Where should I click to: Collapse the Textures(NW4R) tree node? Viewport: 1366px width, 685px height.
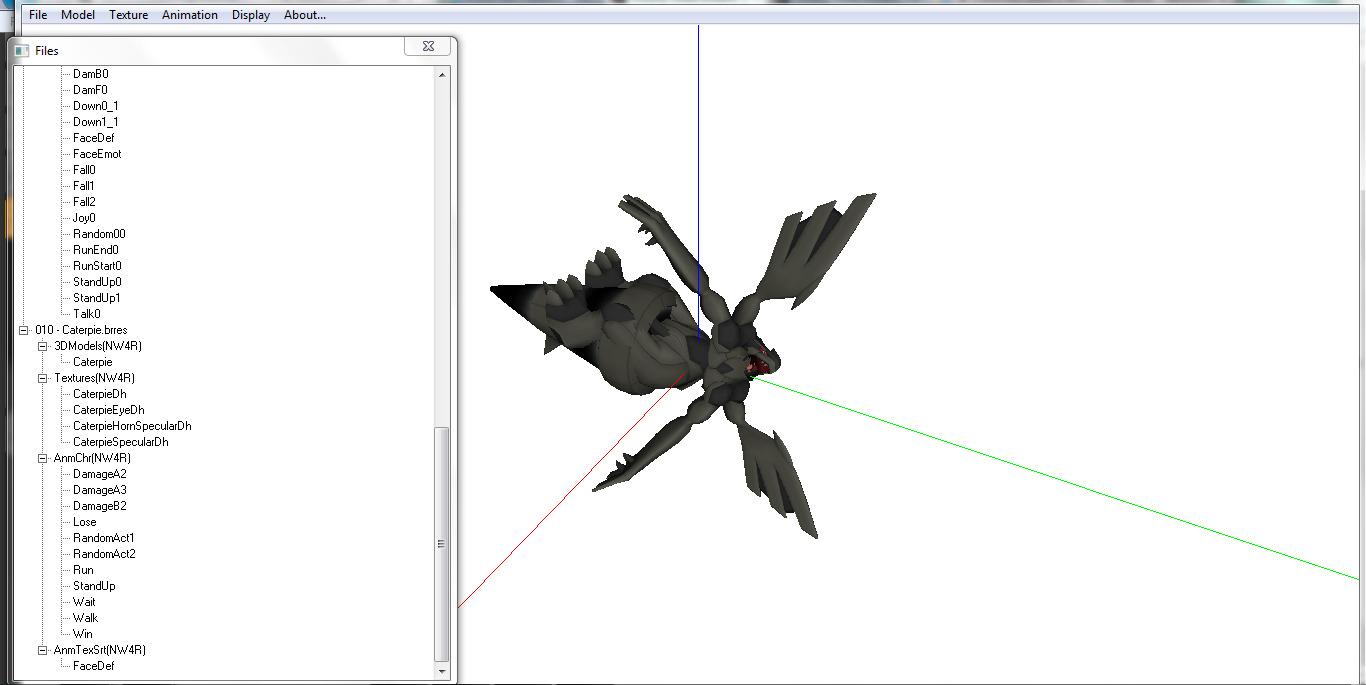pos(43,378)
